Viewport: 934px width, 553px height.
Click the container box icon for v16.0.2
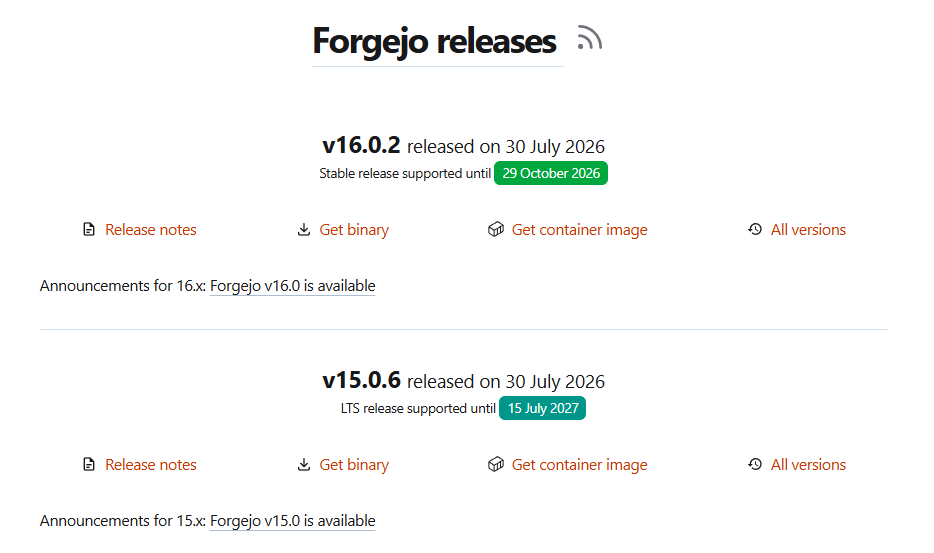496,229
